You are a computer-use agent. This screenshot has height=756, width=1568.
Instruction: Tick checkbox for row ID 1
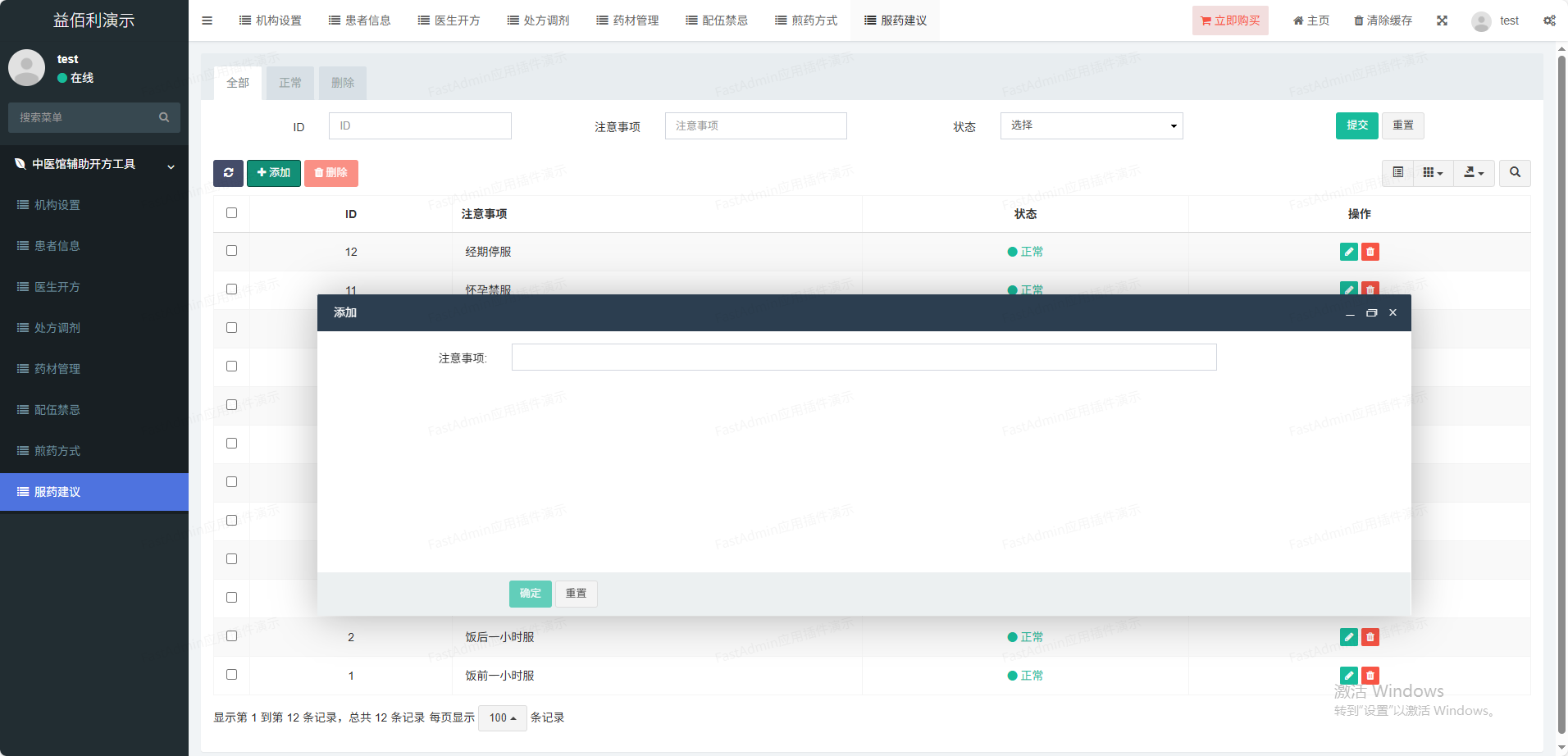click(231, 675)
